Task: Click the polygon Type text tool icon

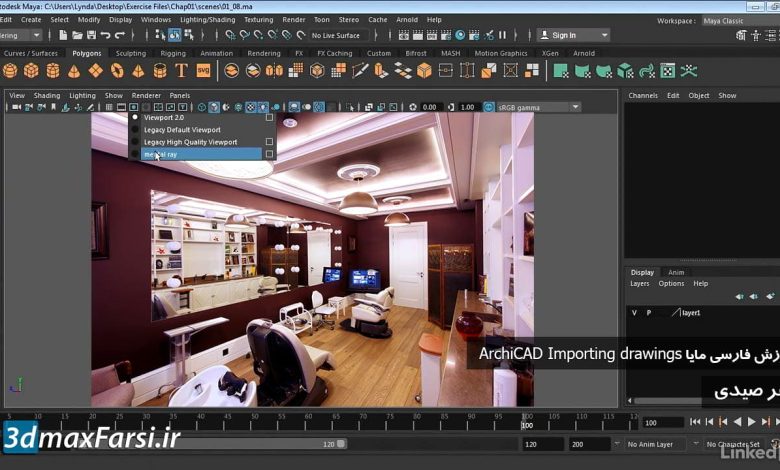Action: (x=182, y=71)
